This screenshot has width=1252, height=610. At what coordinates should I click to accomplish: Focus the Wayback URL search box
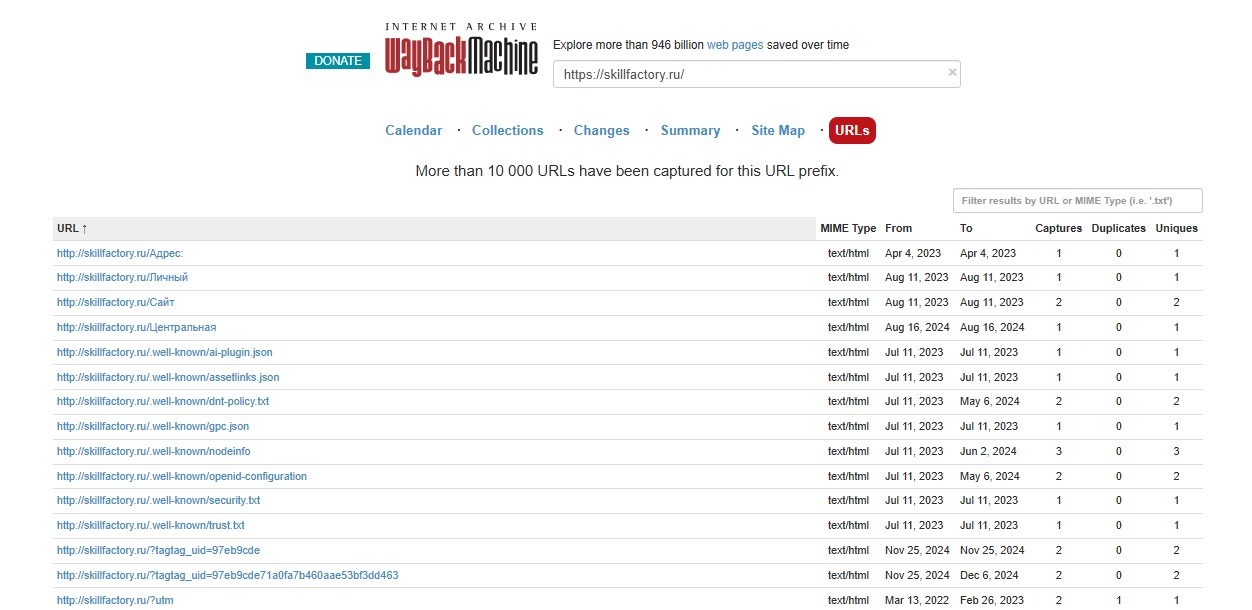click(x=750, y=74)
